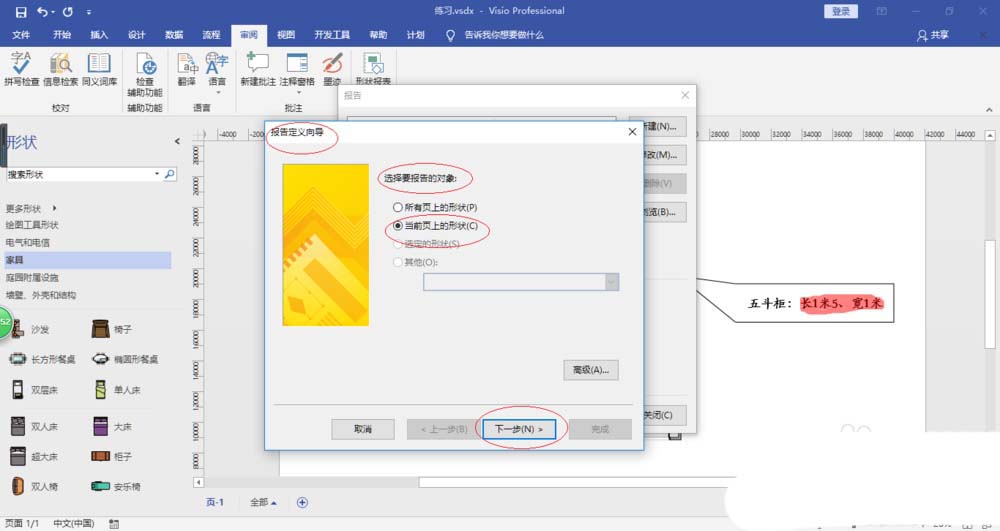
Task: Undo the last action
Action: (42, 11)
